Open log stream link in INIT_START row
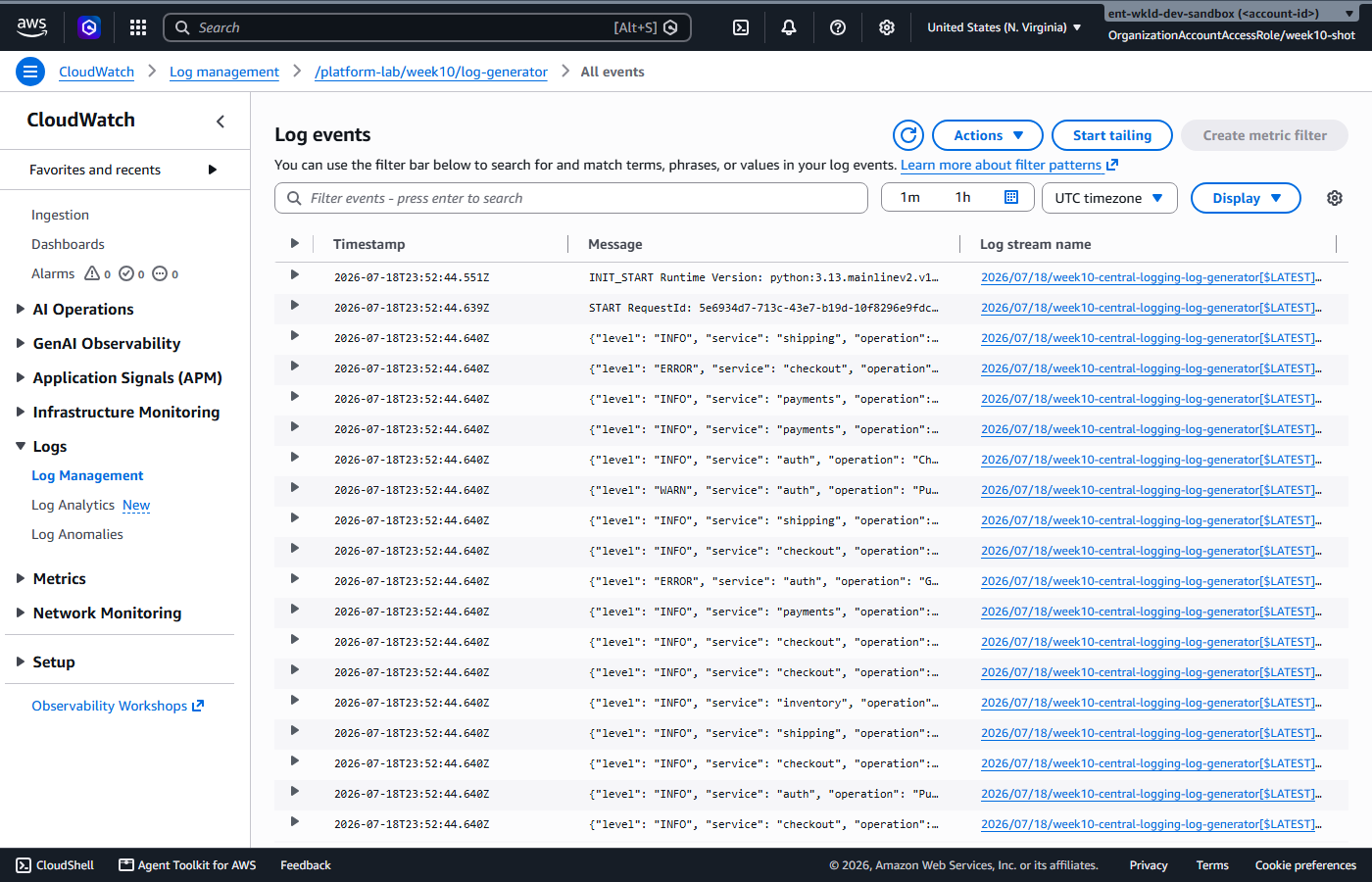The image size is (1372, 882). click(x=1151, y=277)
